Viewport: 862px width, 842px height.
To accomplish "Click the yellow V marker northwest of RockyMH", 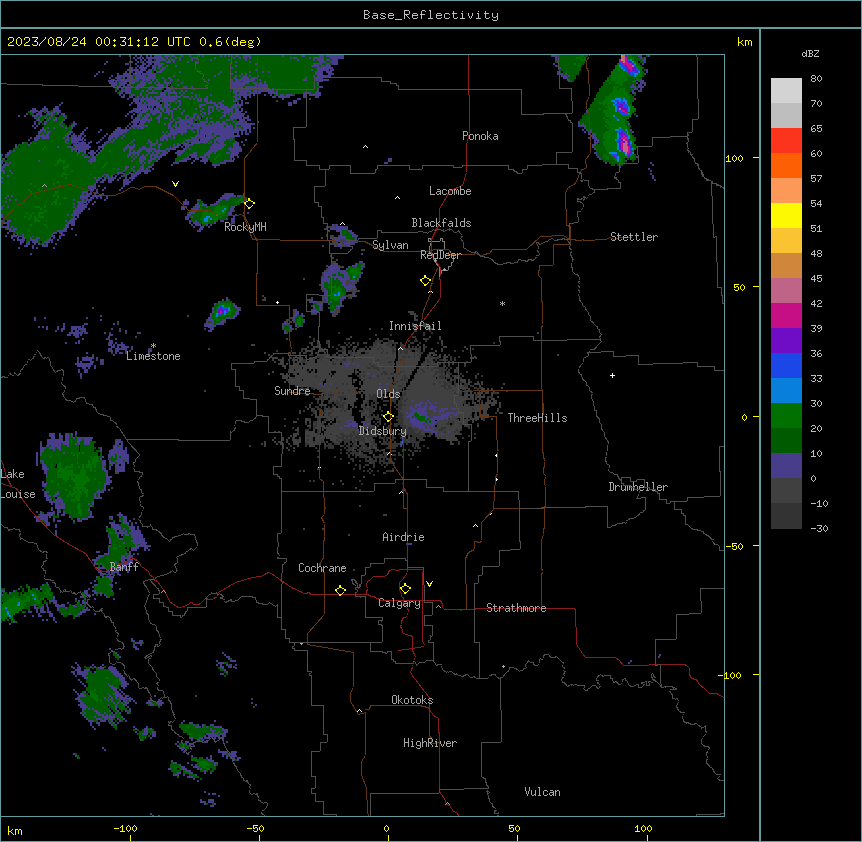I will [175, 184].
